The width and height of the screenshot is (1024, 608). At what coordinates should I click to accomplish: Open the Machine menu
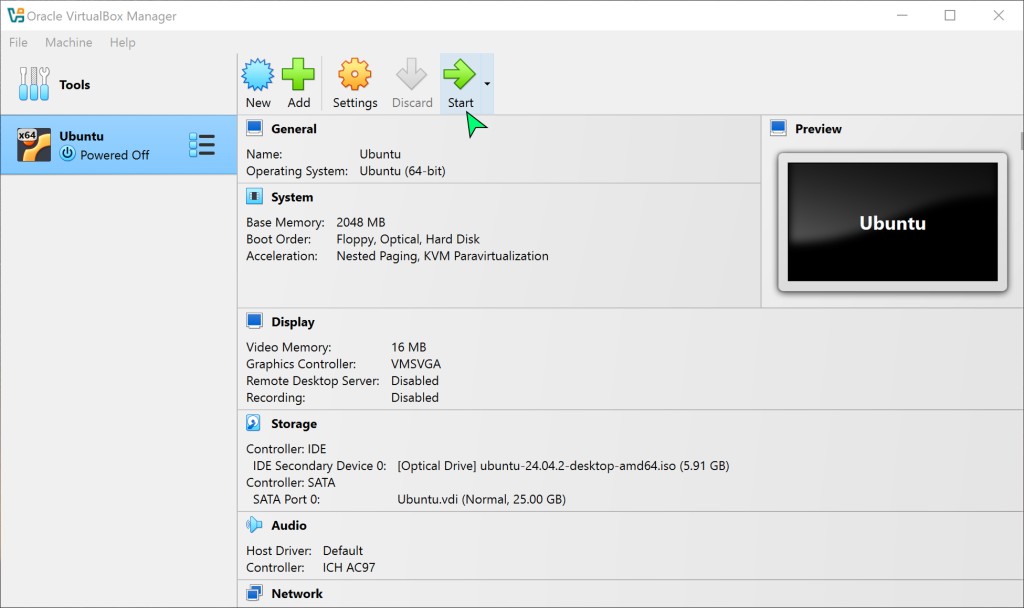[69, 43]
